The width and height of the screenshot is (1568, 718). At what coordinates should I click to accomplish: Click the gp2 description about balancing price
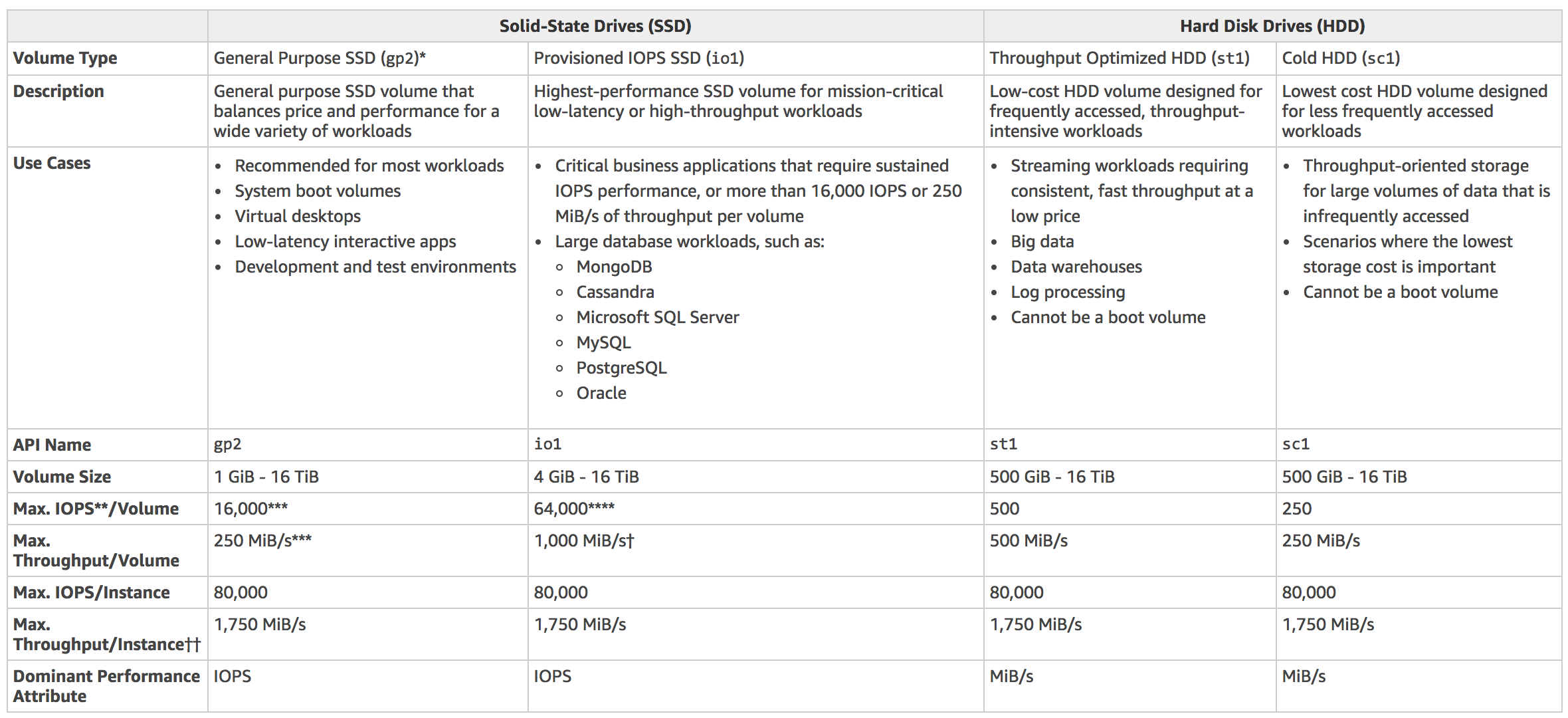point(356,111)
